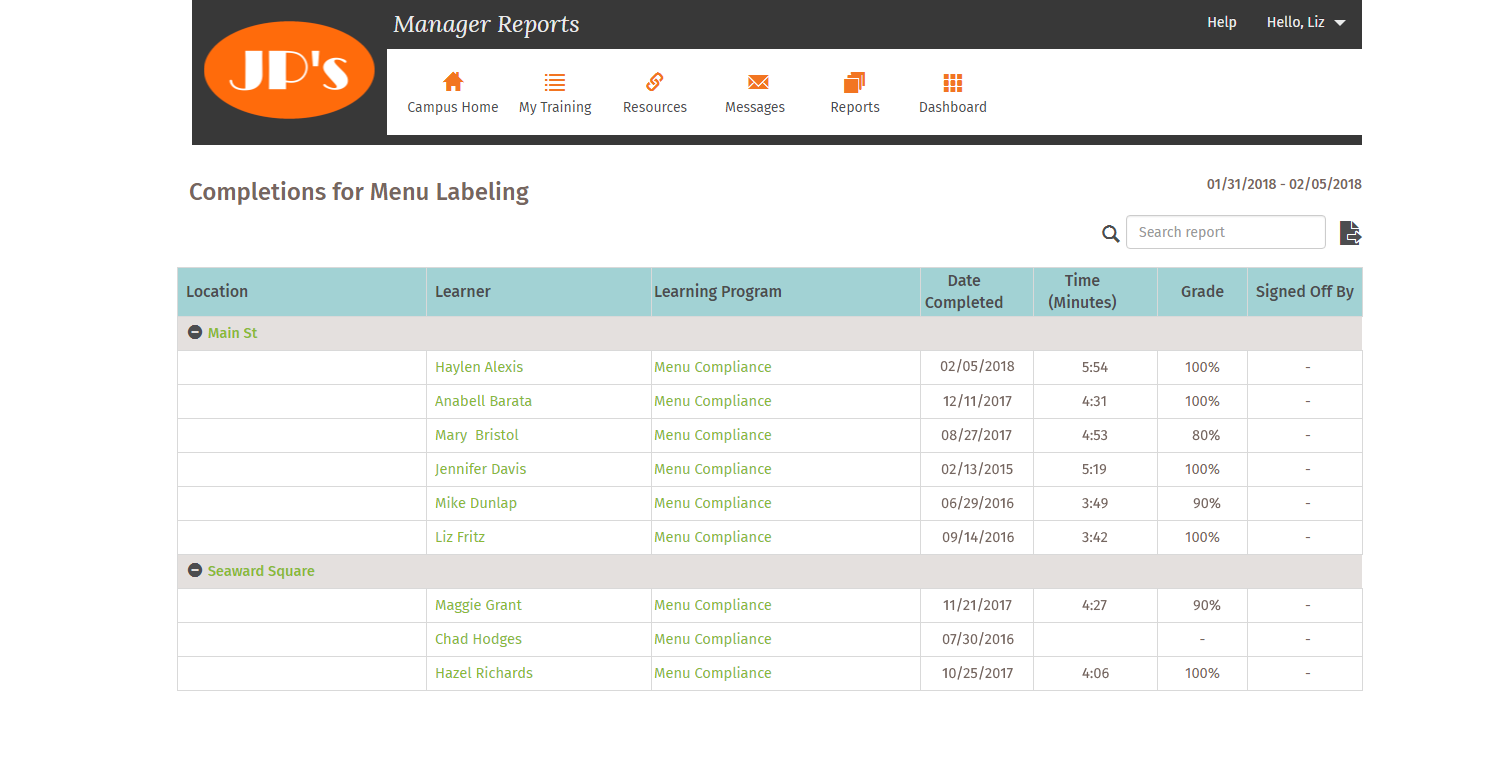
Task: Sort by Signed Off By header
Action: click(1305, 292)
